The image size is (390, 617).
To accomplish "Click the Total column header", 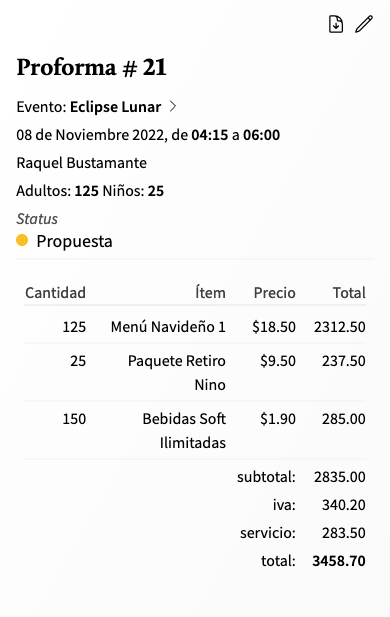I will coord(349,293).
